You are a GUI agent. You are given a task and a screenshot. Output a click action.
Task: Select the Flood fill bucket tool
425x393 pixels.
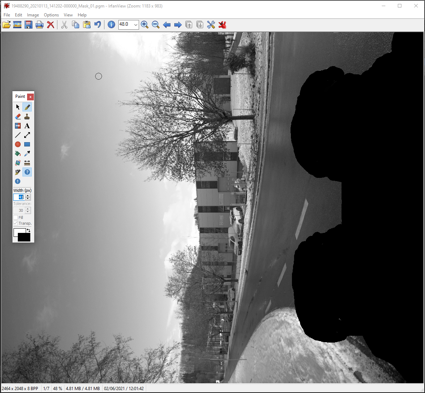coord(18,154)
